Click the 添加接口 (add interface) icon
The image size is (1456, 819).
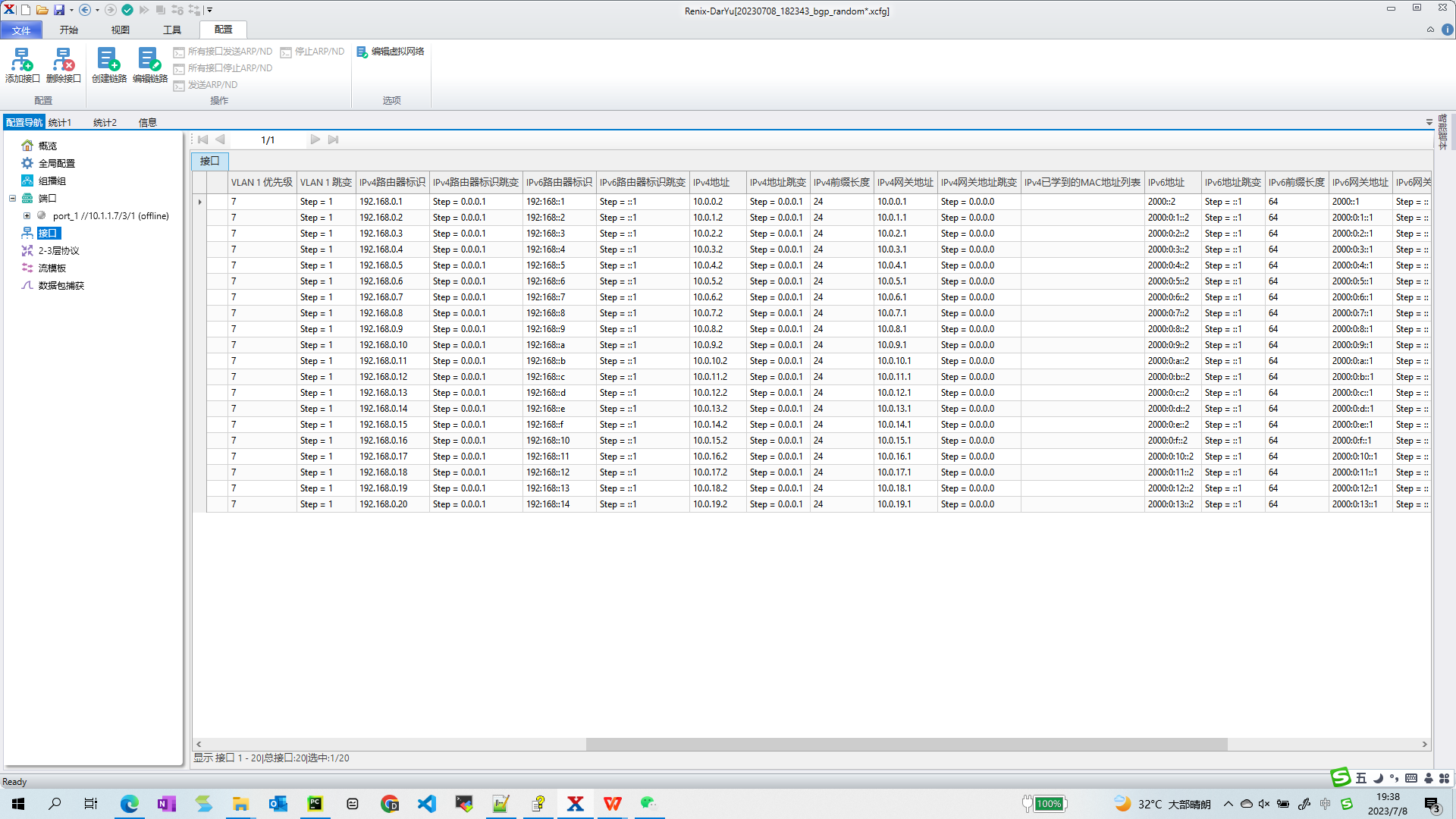tap(22, 60)
